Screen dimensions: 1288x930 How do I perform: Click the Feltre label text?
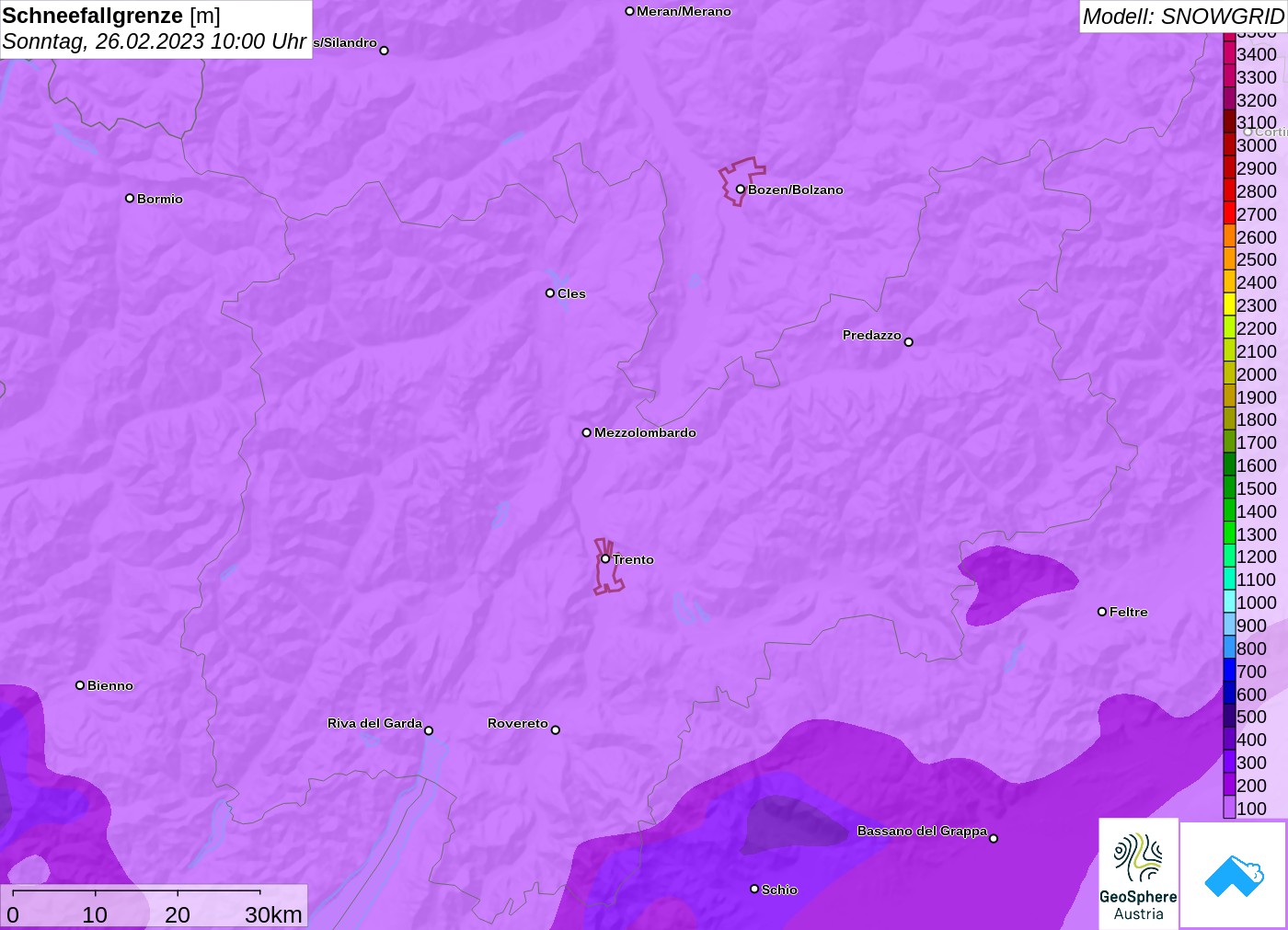(1129, 612)
